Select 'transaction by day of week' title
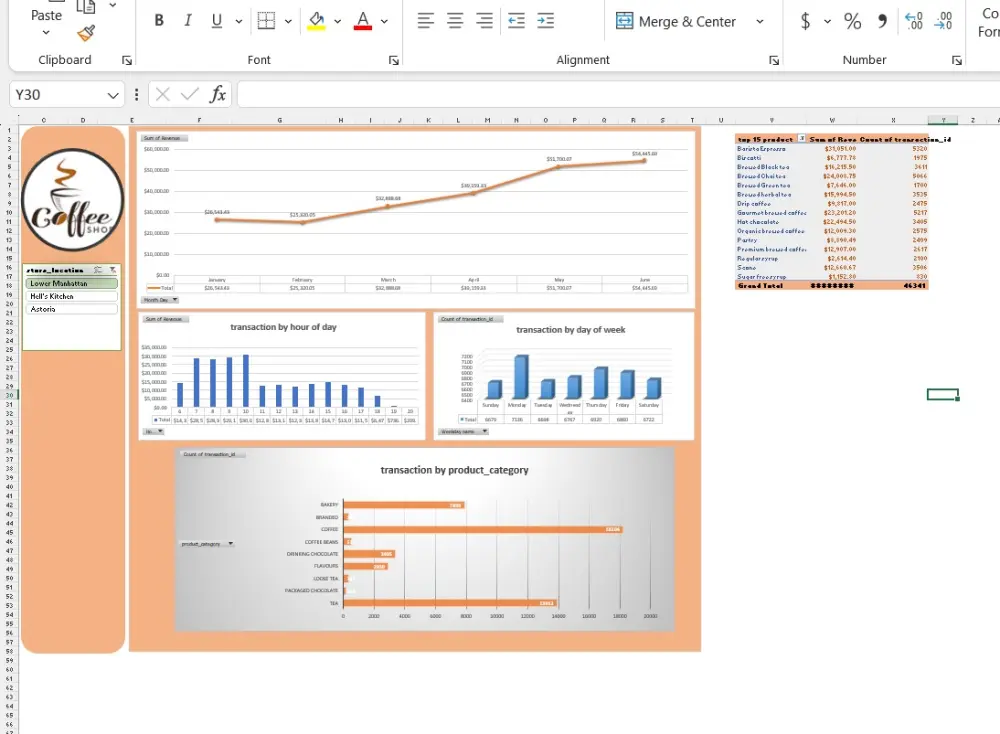This screenshot has width=1000, height=734. (x=570, y=330)
